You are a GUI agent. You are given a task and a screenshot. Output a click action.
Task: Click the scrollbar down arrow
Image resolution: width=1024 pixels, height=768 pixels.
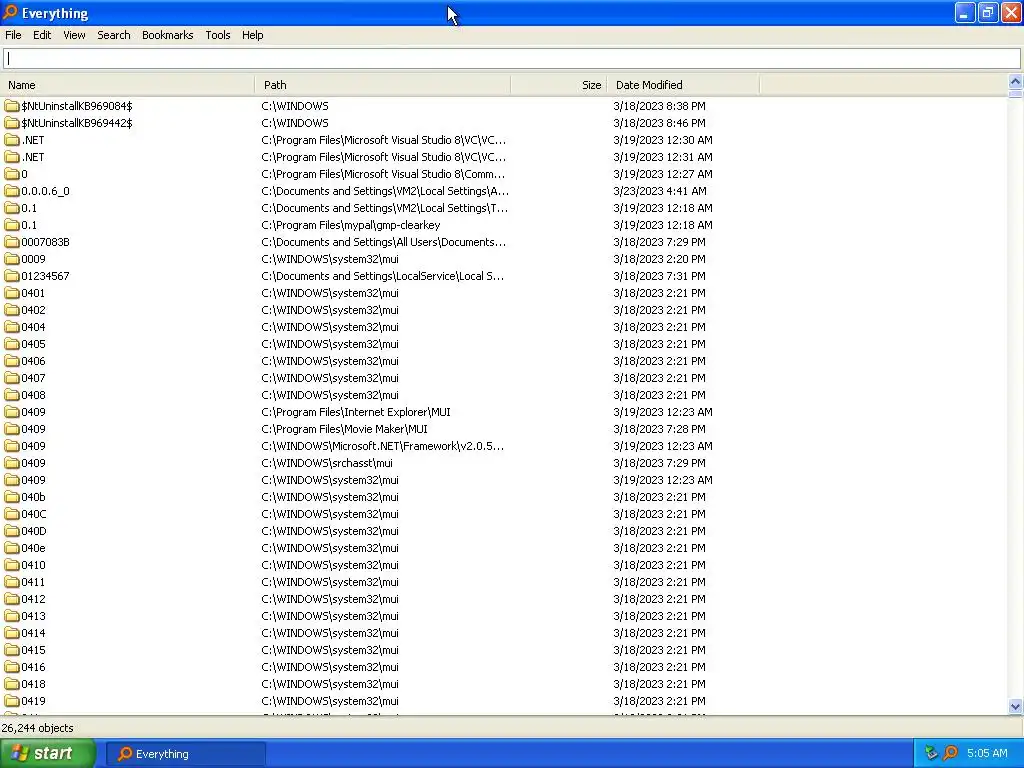click(x=1015, y=707)
